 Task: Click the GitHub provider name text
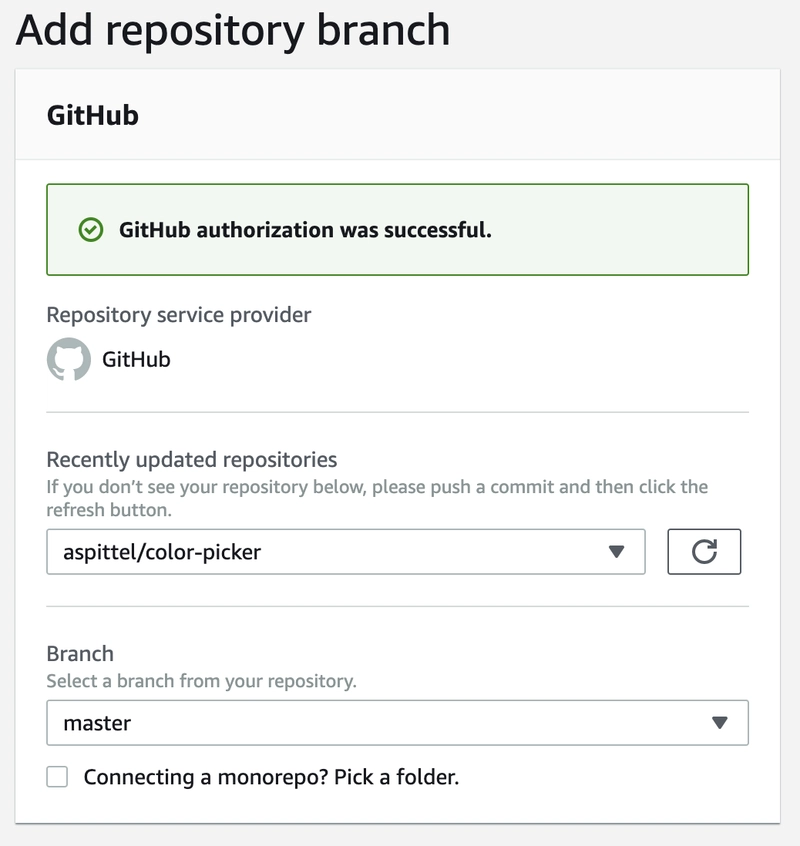136,359
